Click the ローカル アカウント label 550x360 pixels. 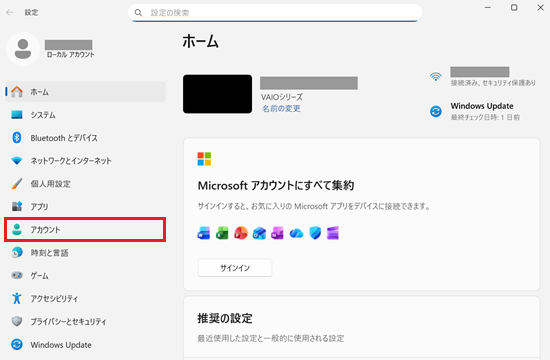pyautogui.click(x=71, y=55)
